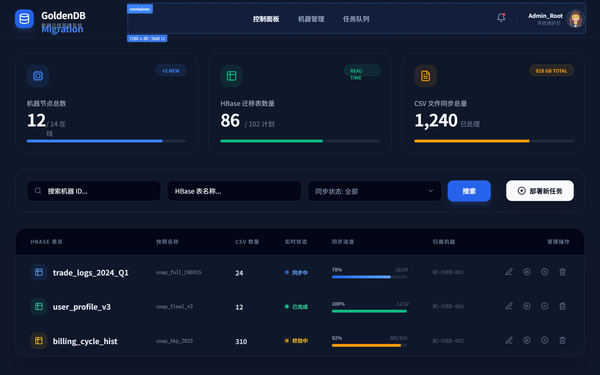Open the Admin_Root user avatar

coord(575,19)
